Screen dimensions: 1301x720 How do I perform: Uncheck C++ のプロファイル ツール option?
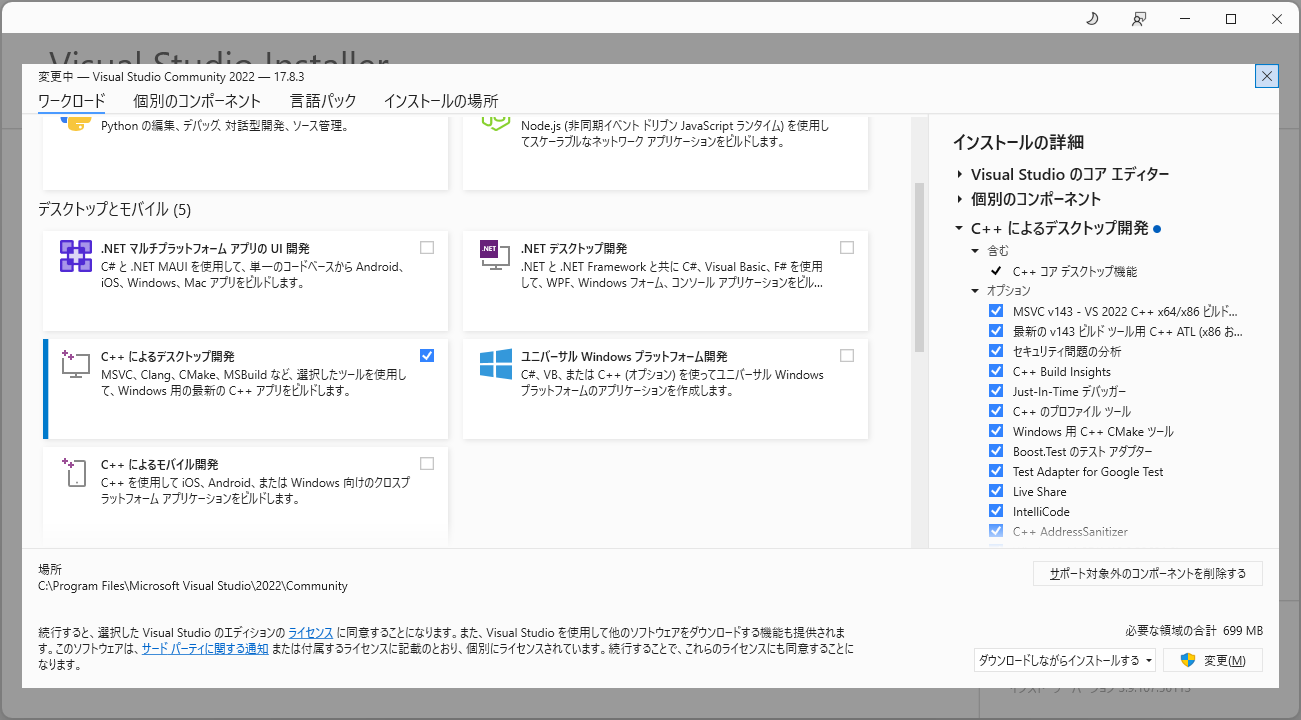(996, 411)
